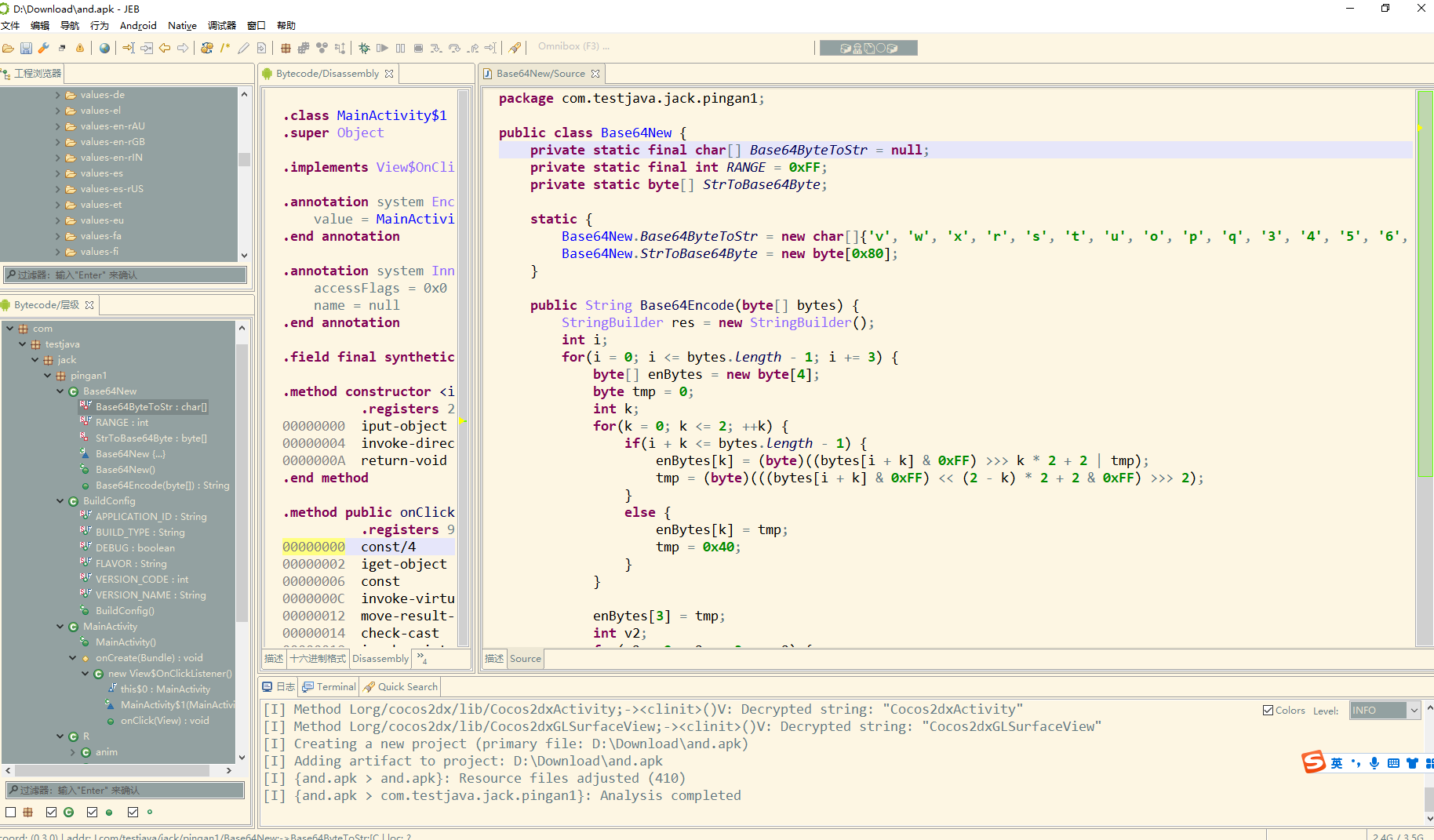Screen dimensions: 1434x840
Task: Open the hidden tabs chevron next to Disassembly
Action: 421,658
